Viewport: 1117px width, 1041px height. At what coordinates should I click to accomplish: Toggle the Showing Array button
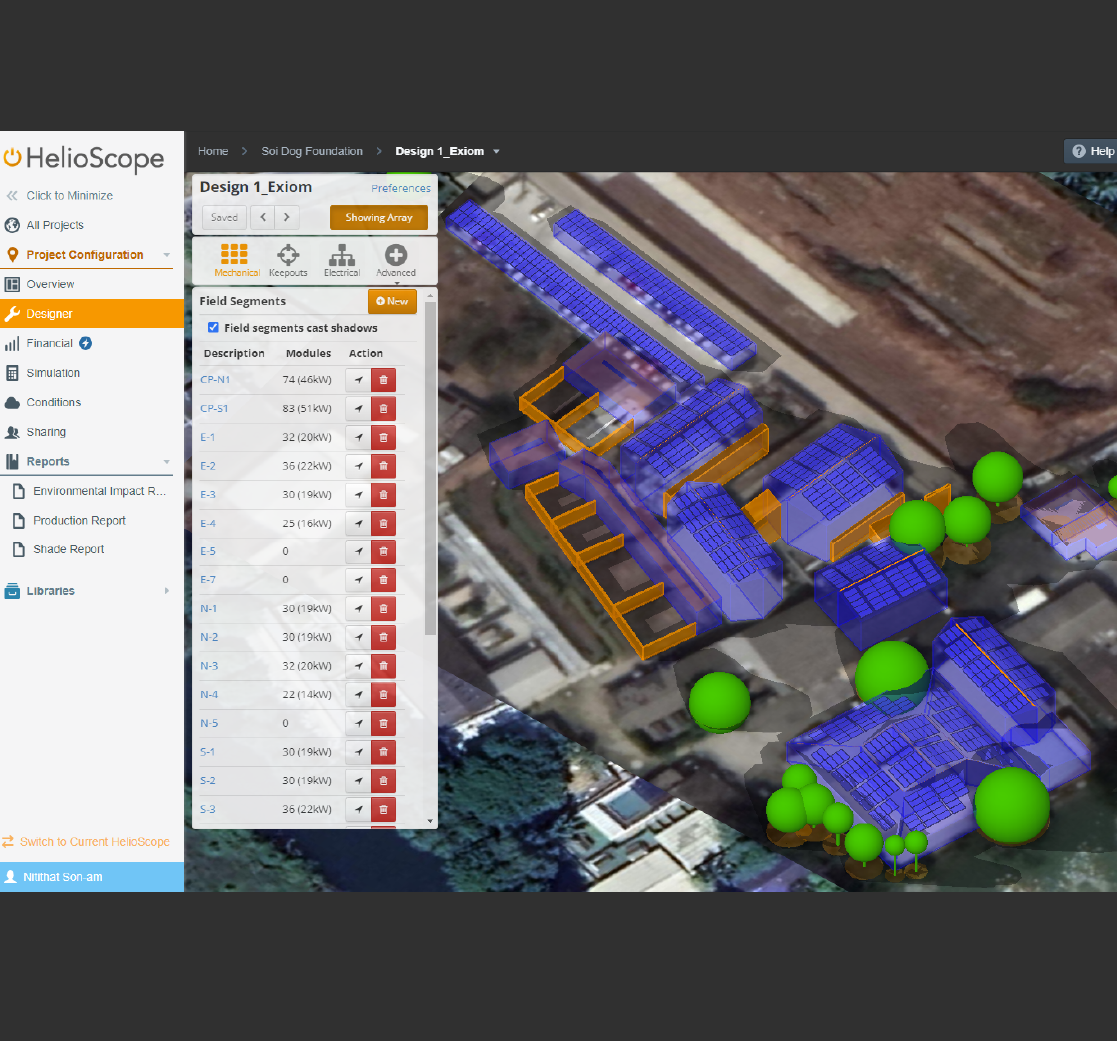[x=378, y=218]
